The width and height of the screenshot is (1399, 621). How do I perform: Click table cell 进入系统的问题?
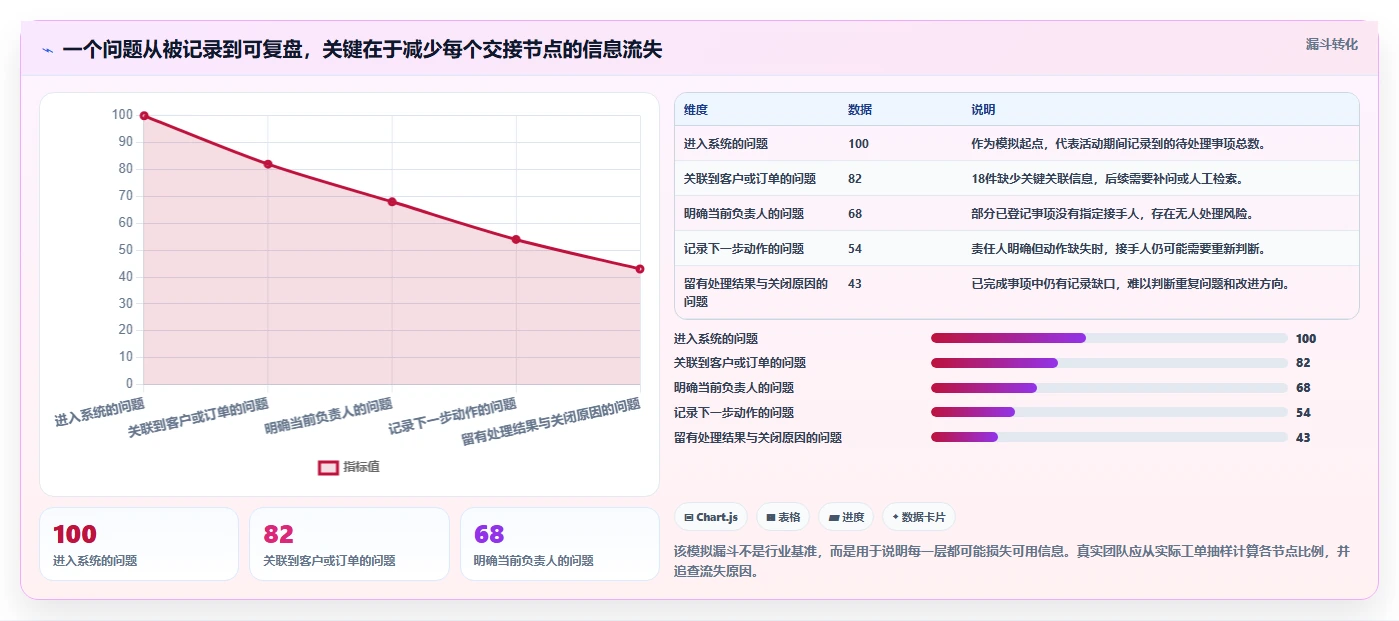click(726, 144)
